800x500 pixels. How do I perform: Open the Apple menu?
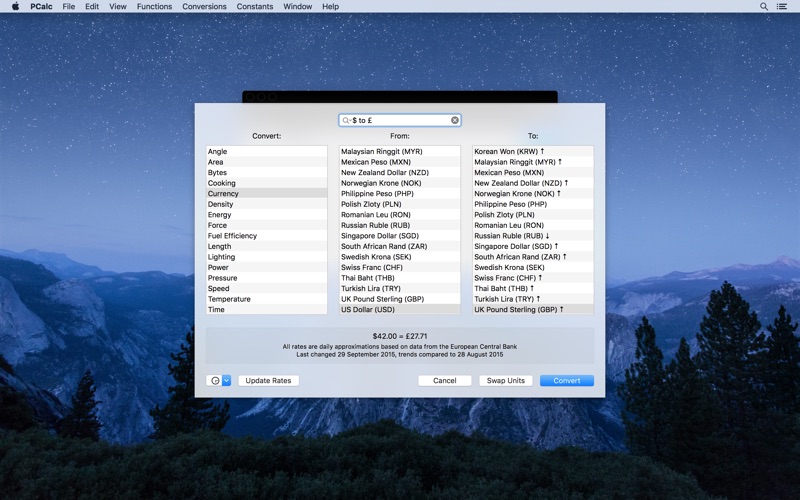15,6
